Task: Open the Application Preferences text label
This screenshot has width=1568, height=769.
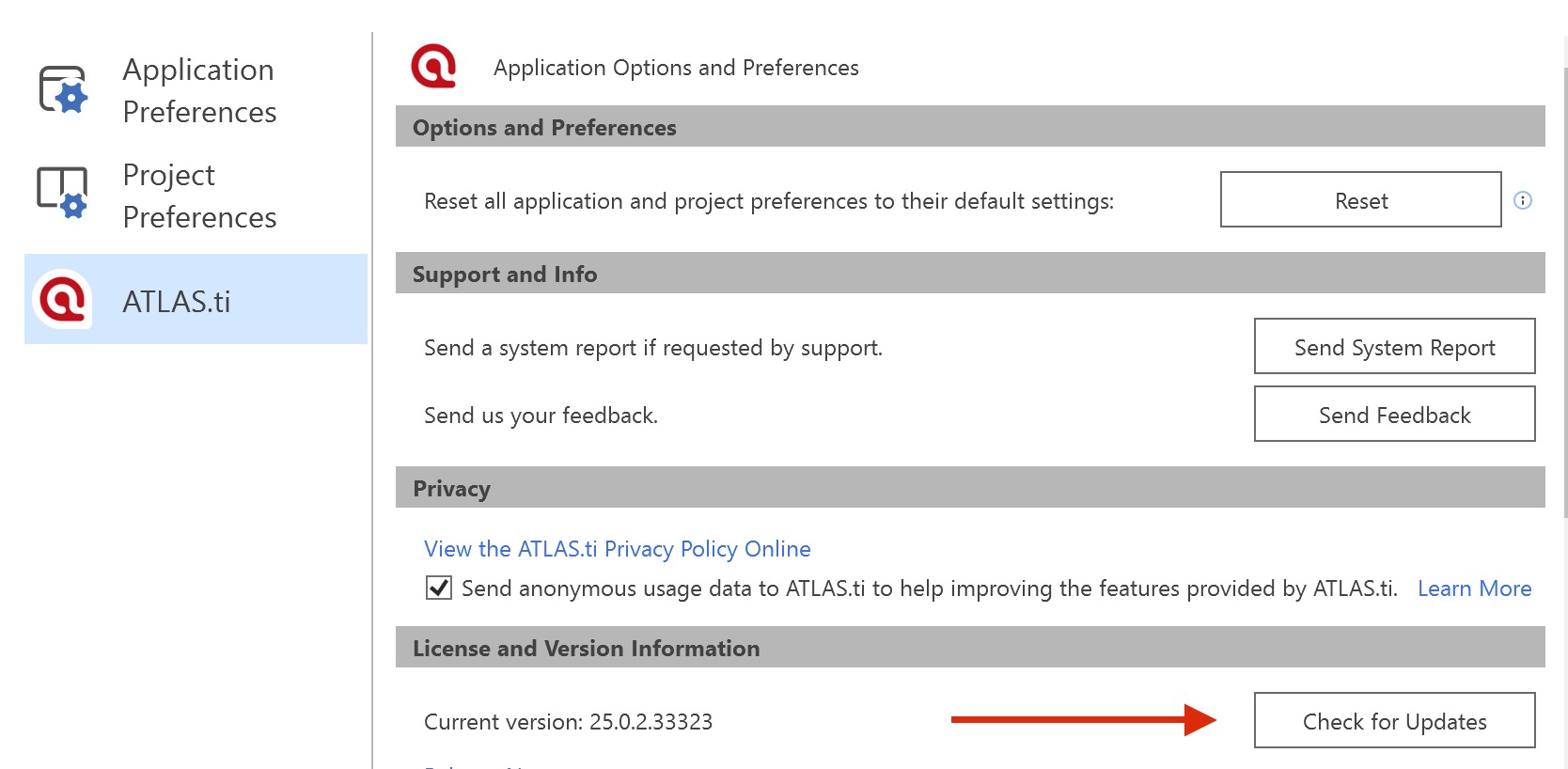Action: click(x=199, y=90)
